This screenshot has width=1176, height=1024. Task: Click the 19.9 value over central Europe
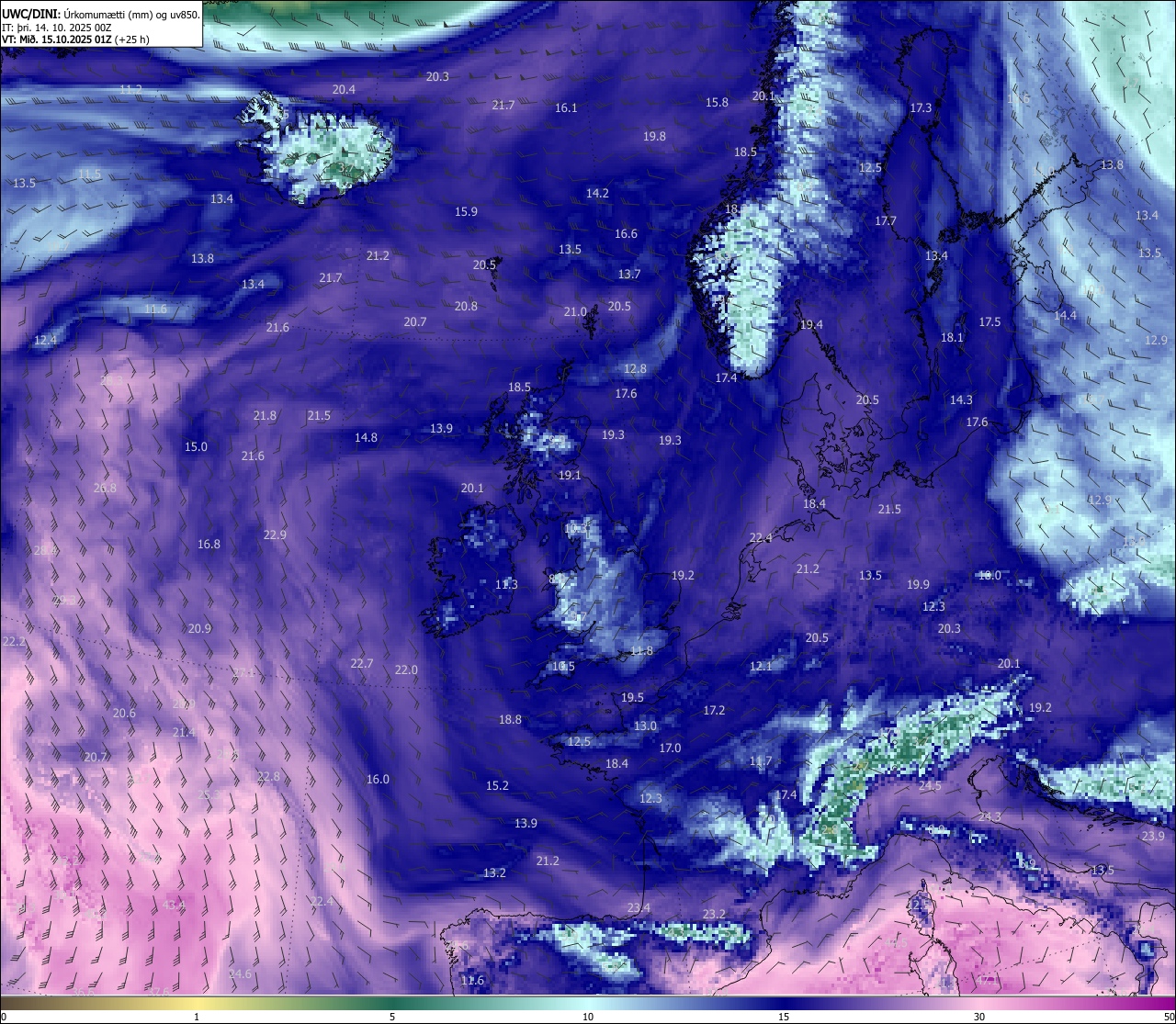coord(918,585)
